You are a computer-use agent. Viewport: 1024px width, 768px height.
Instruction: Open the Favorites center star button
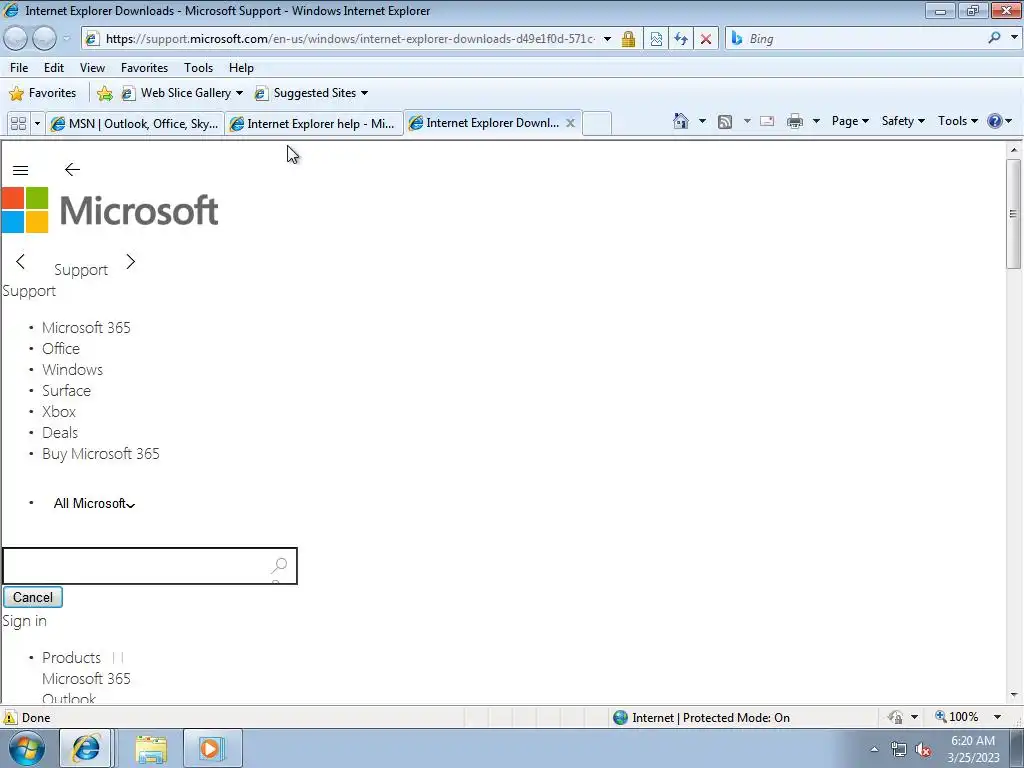[42, 93]
